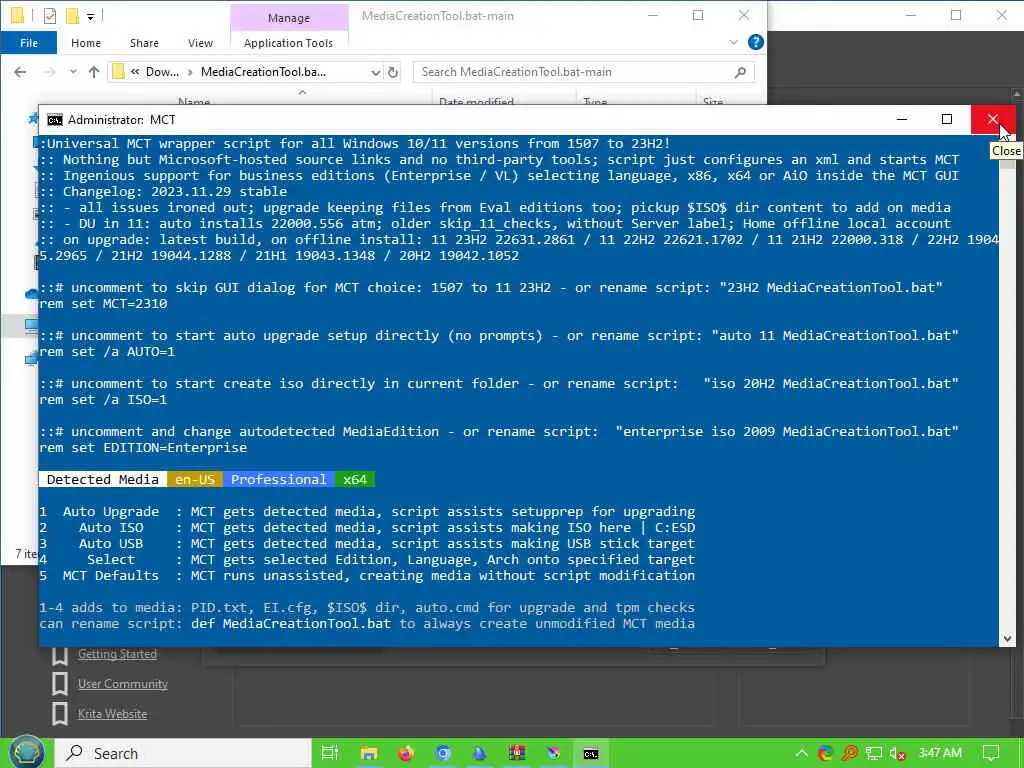Open the notification center icon
This screenshot has height=768, width=1024.
click(991, 753)
